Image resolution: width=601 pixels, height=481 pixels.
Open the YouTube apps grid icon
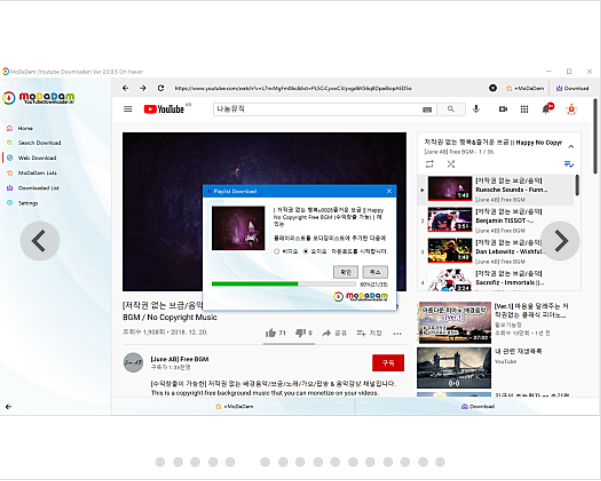[524, 109]
